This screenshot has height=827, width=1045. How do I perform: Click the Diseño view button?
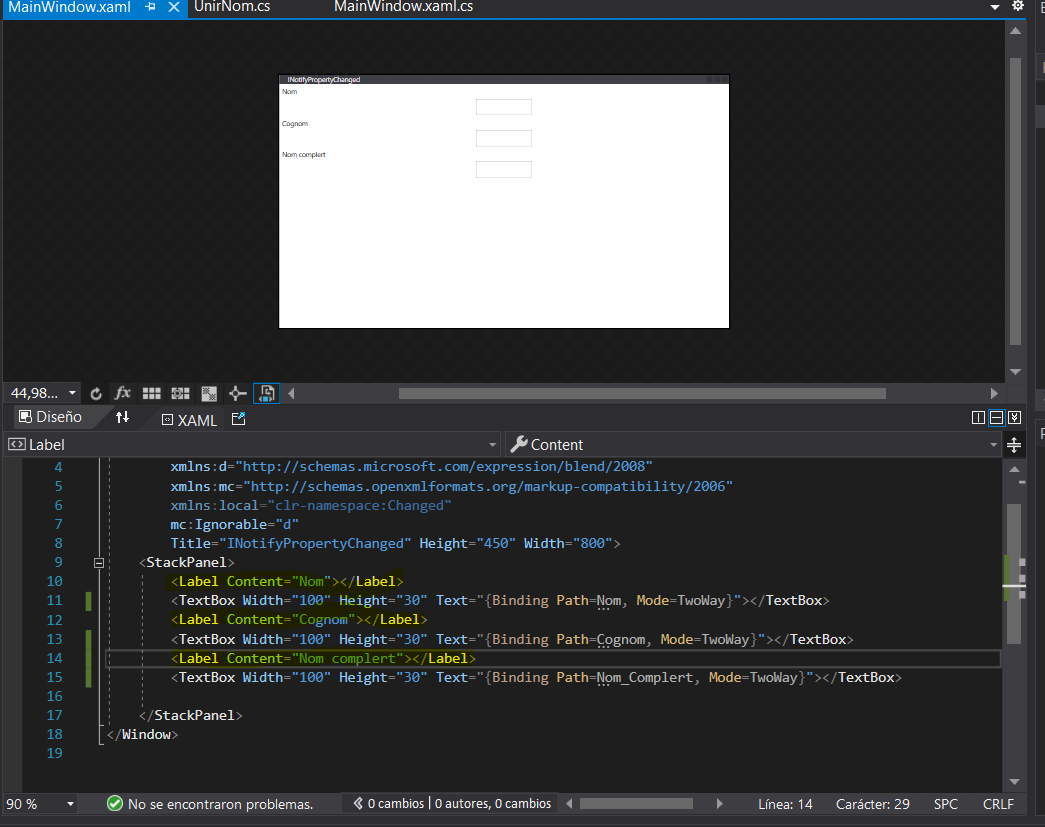tap(50, 418)
